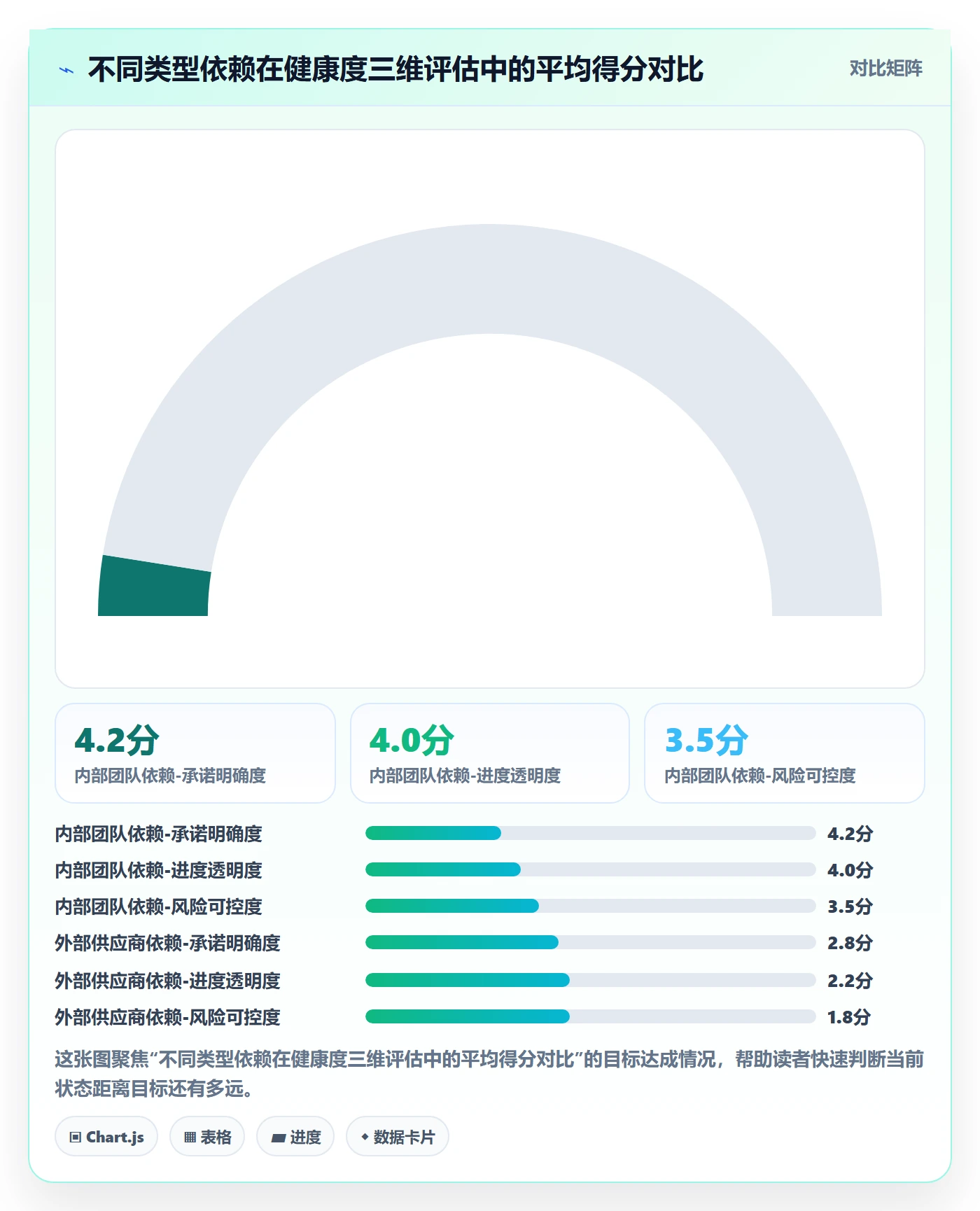Click progress bar for 外部供应商依赖-风险可控度
Image resolution: width=980 pixels, height=1211 pixels.
click(591, 1016)
